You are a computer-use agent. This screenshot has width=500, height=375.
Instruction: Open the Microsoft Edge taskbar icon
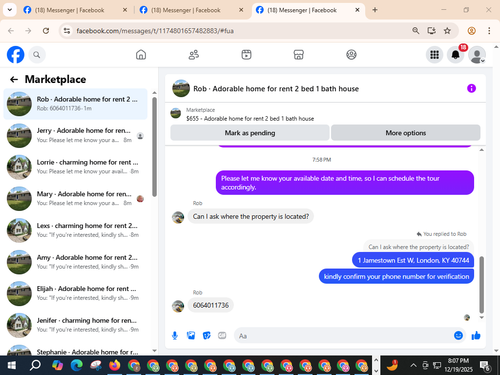76,365
